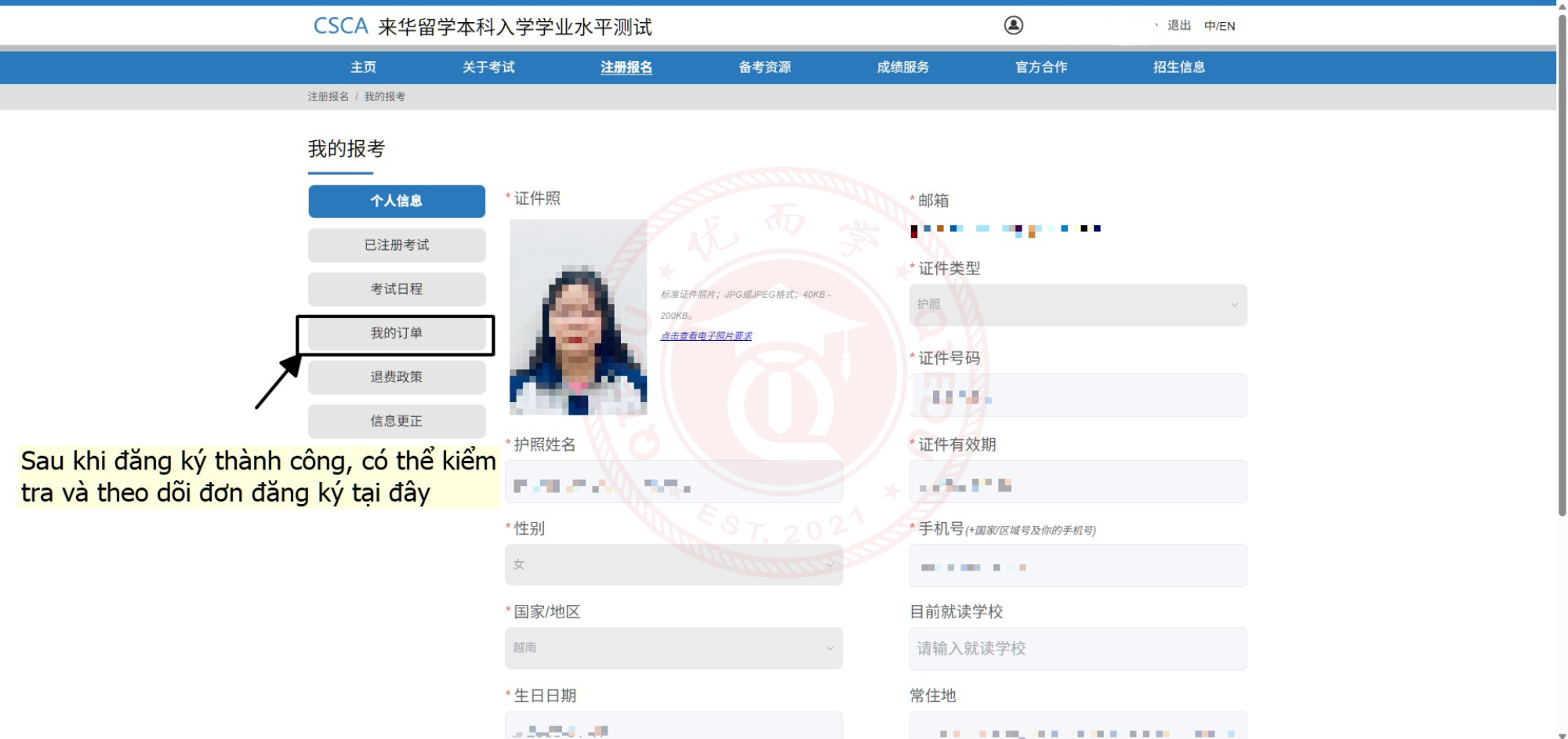Open 信息更正 sidebar option
This screenshot has width=1568, height=739.
397,422
